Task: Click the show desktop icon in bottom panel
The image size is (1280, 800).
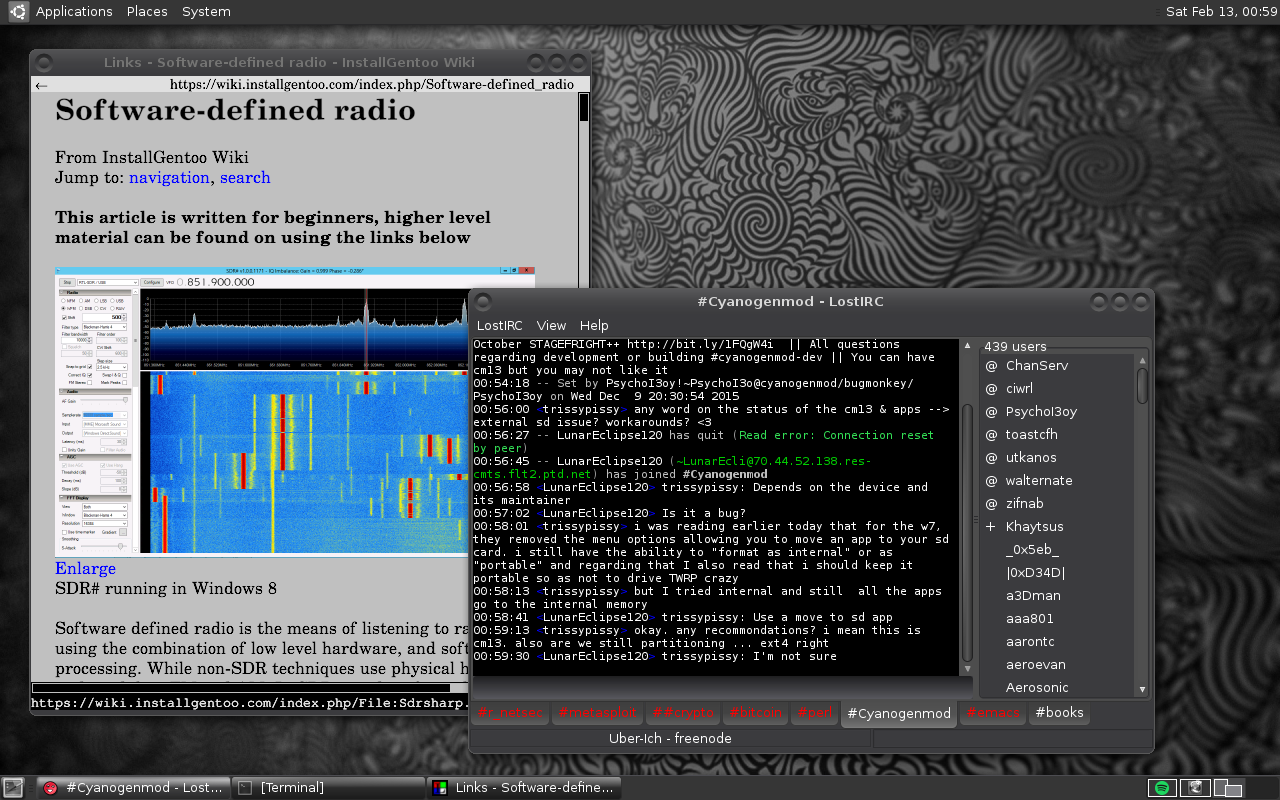Action: [x=13, y=788]
